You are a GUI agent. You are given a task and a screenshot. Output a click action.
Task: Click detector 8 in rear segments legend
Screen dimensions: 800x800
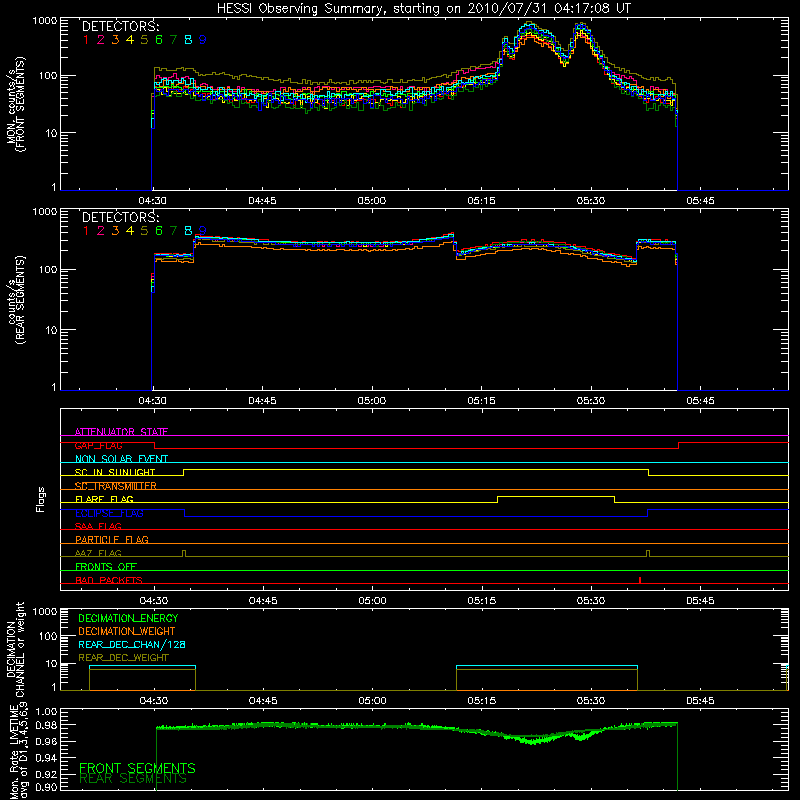coord(188,231)
